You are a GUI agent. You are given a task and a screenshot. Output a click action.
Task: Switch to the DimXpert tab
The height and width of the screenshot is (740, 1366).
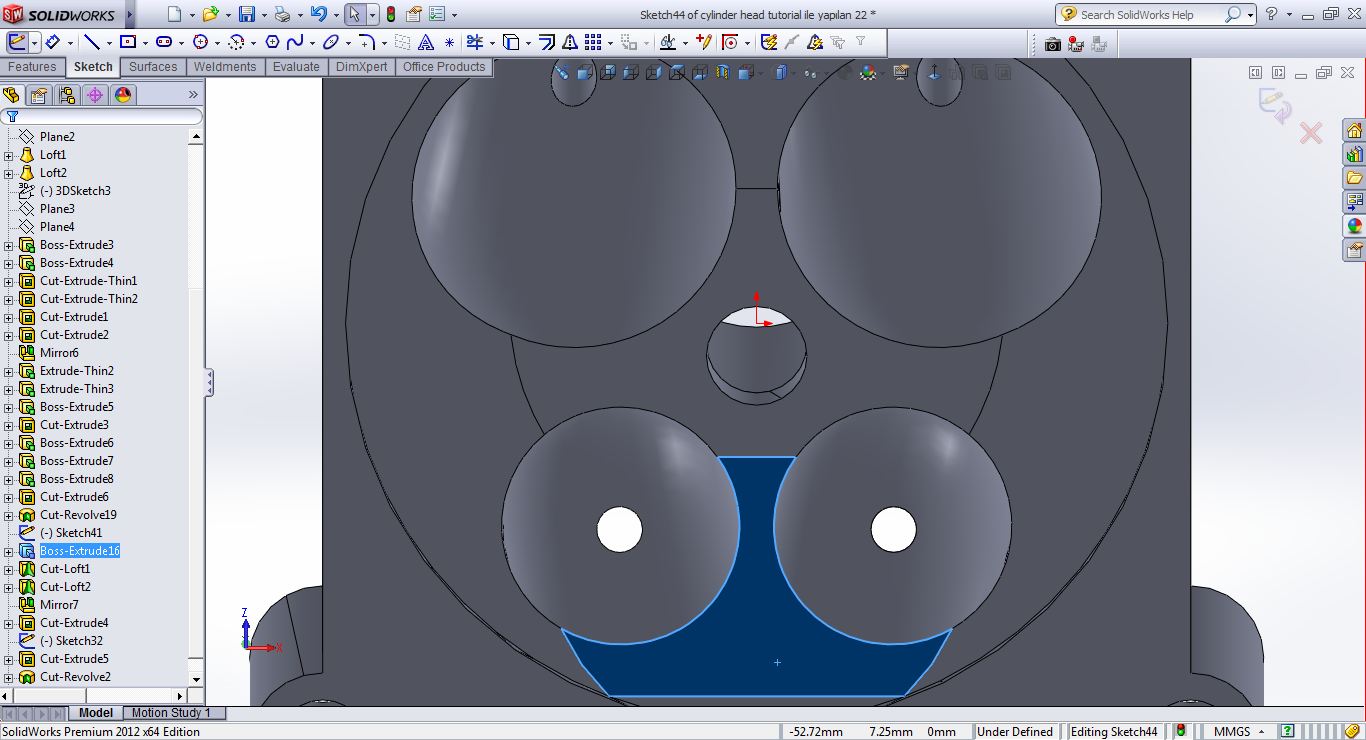point(361,67)
